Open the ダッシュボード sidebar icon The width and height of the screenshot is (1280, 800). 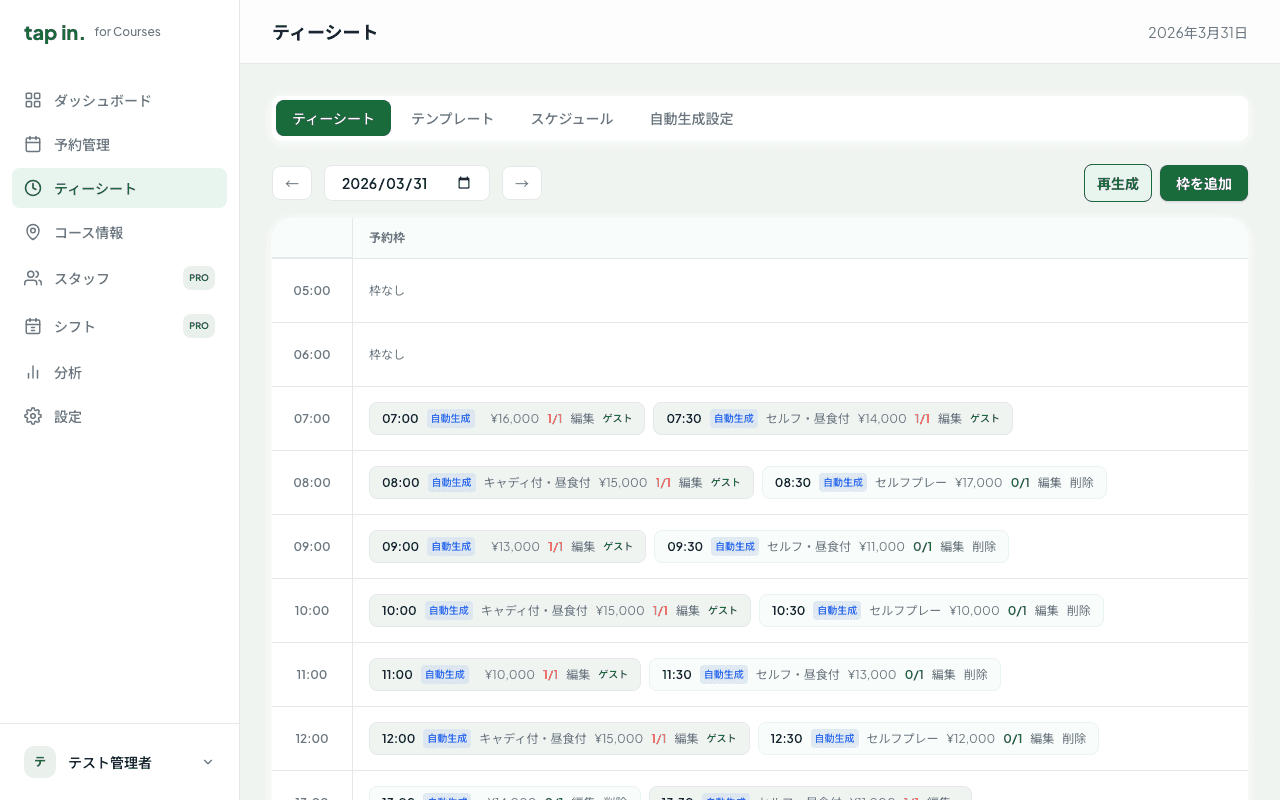click(32, 100)
